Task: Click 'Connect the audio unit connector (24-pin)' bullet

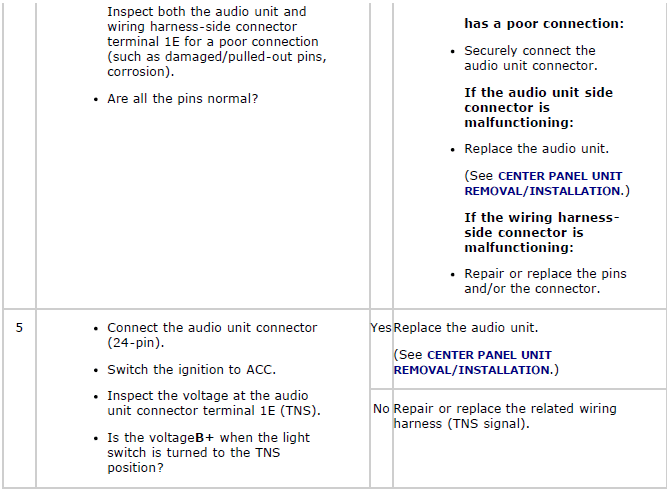Action: [x=212, y=335]
